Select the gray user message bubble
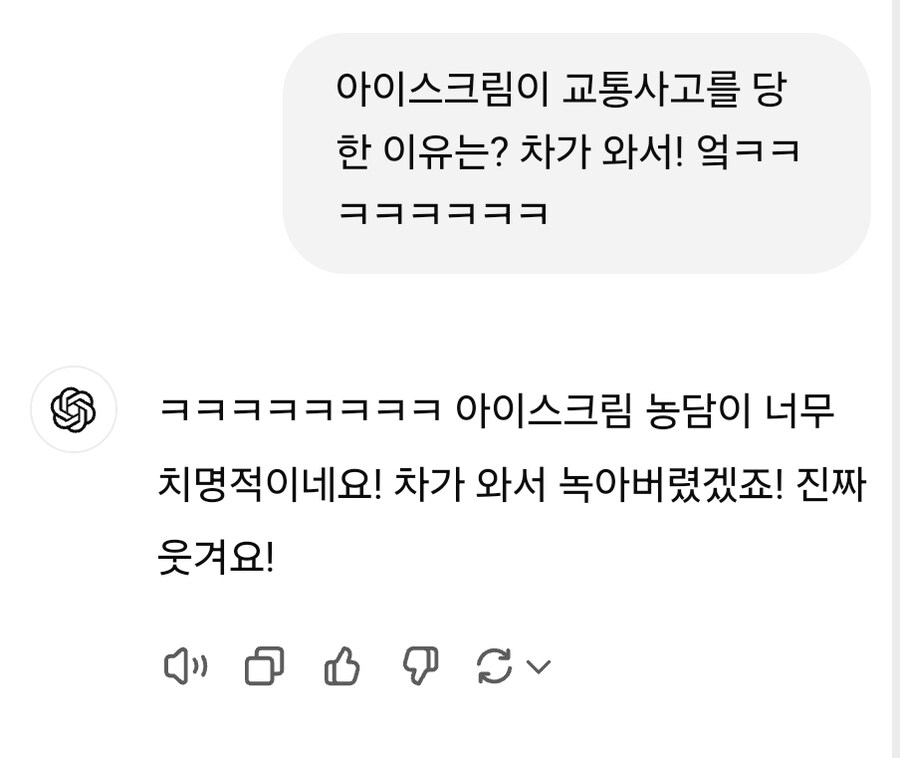Image resolution: width=900 pixels, height=758 pixels. coord(576,153)
